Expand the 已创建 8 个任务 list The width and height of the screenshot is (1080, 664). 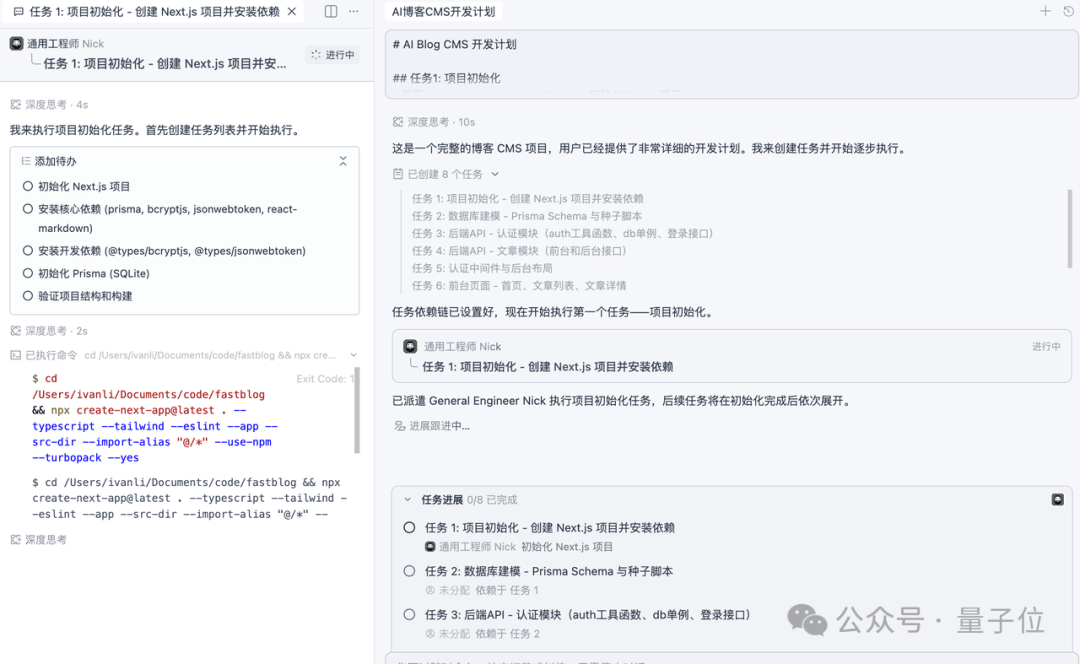(495, 173)
